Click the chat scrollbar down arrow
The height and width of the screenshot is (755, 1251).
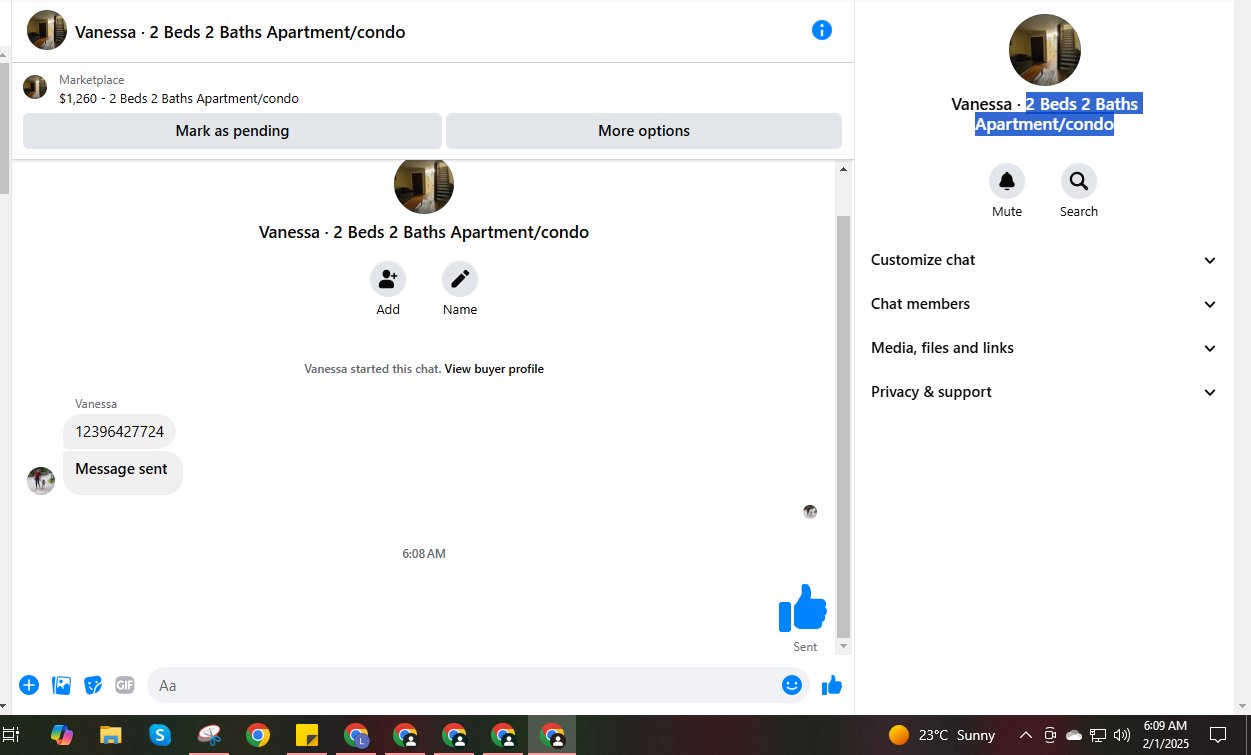click(x=843, y=647)
